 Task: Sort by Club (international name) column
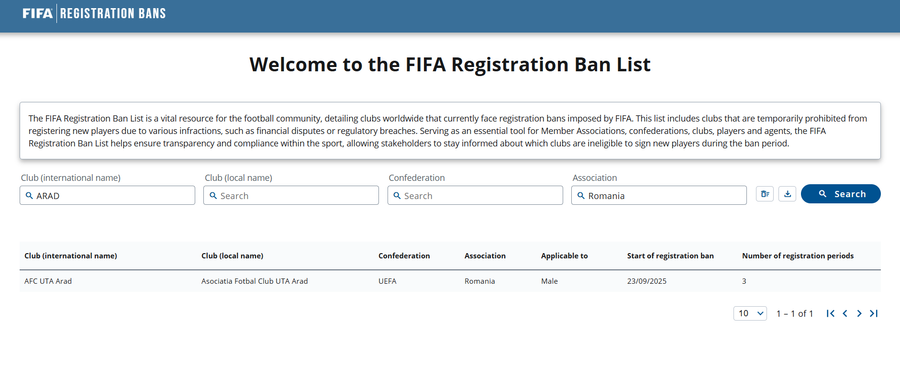(x=71, y=256)
